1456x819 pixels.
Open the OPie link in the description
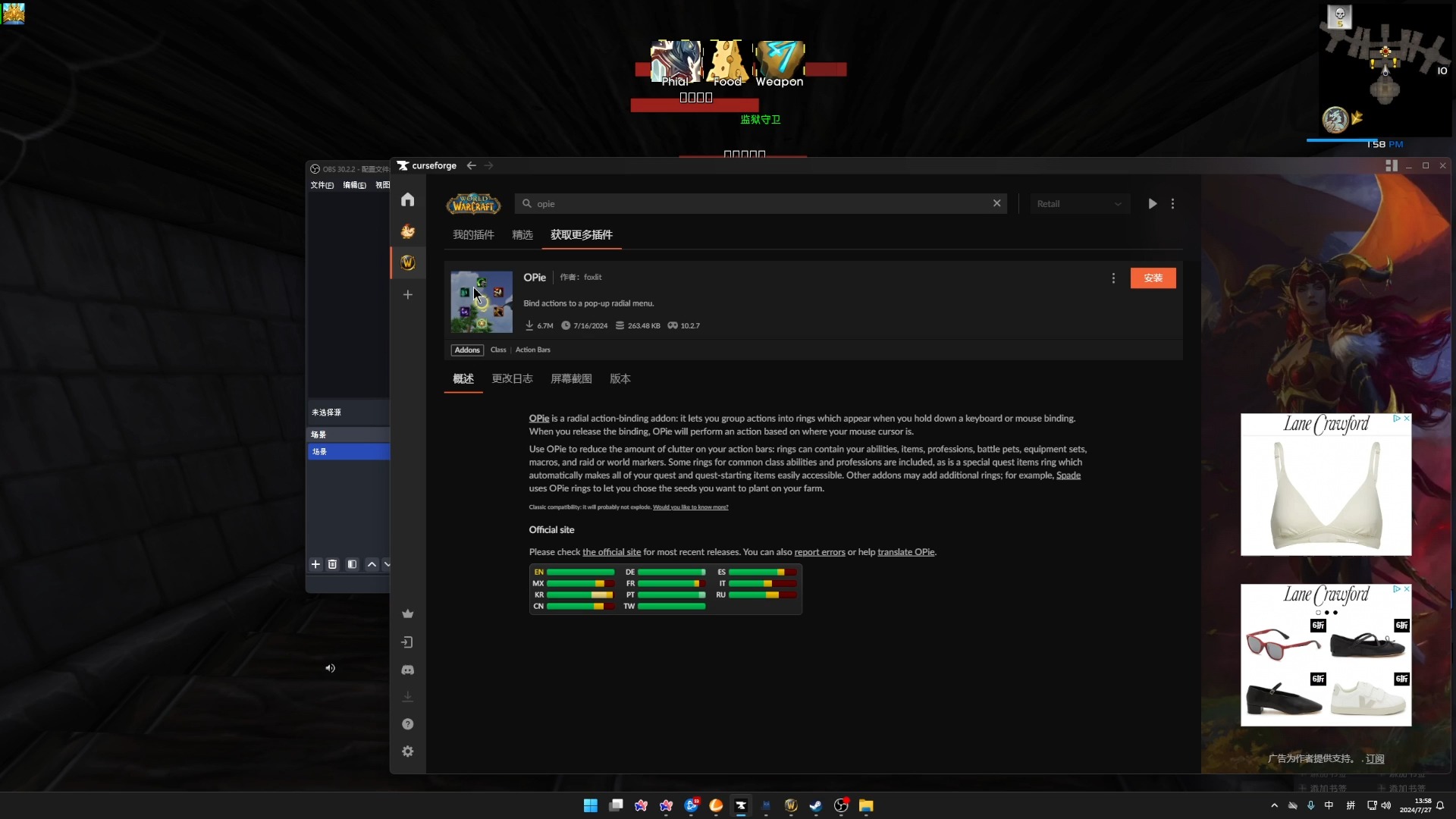tap(539, 419)
